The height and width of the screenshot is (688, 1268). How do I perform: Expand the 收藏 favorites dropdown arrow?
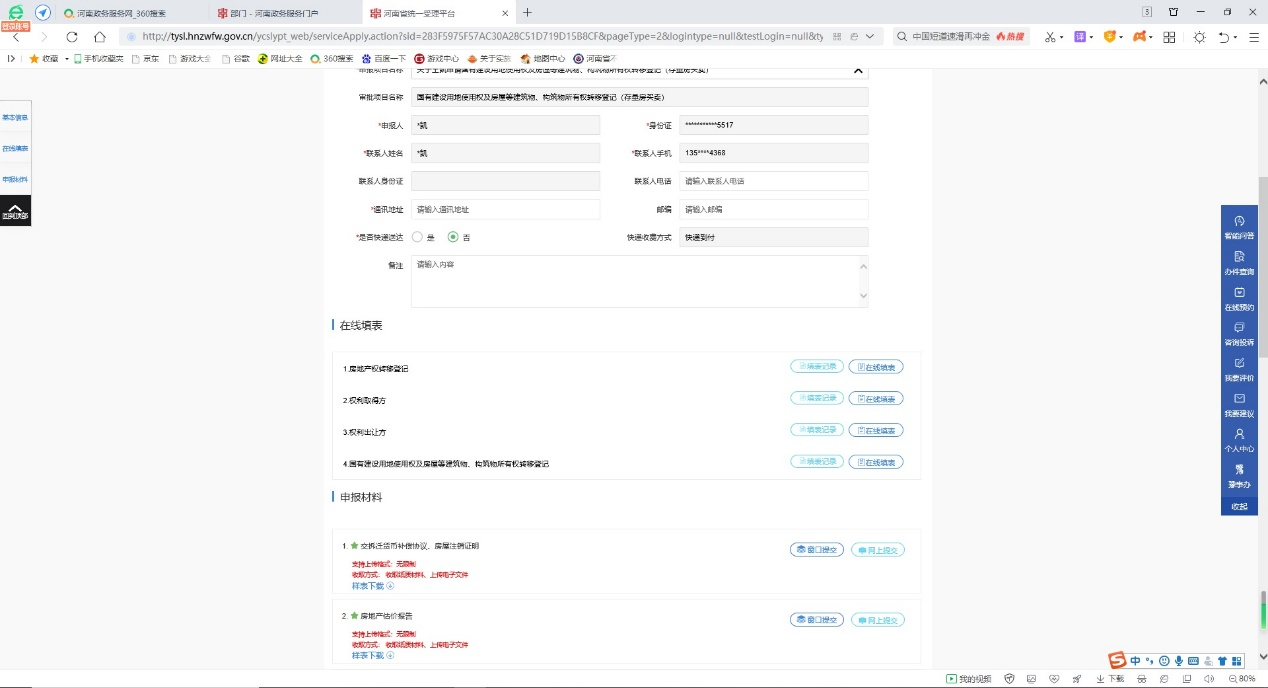[x=67, y=58]
